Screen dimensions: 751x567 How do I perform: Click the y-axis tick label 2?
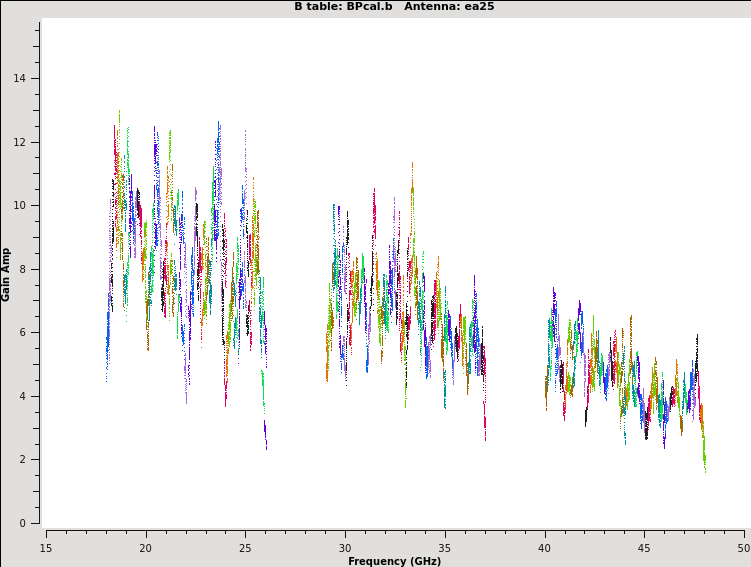coord(24,460)
